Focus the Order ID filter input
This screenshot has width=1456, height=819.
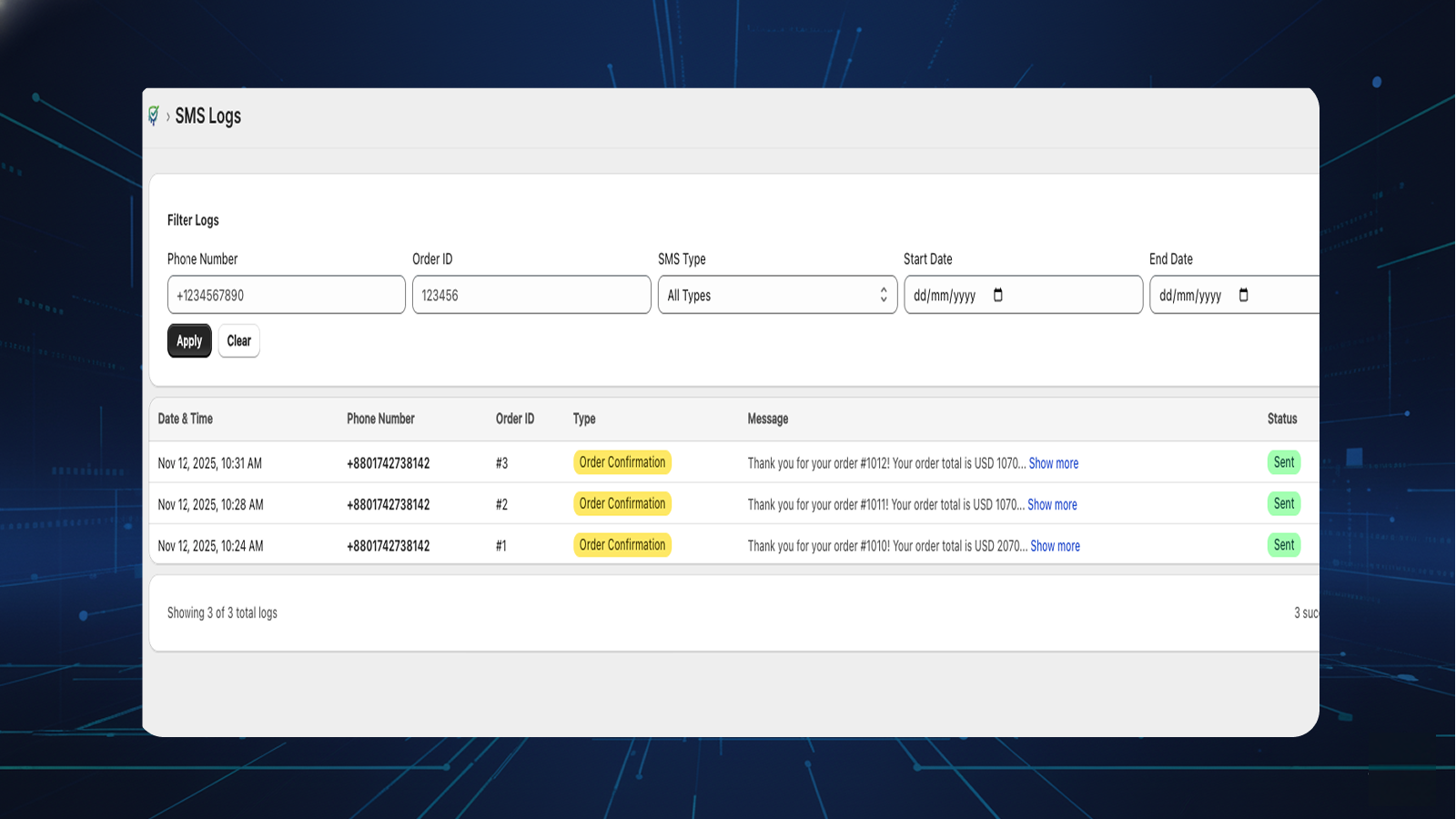(531, 295)
